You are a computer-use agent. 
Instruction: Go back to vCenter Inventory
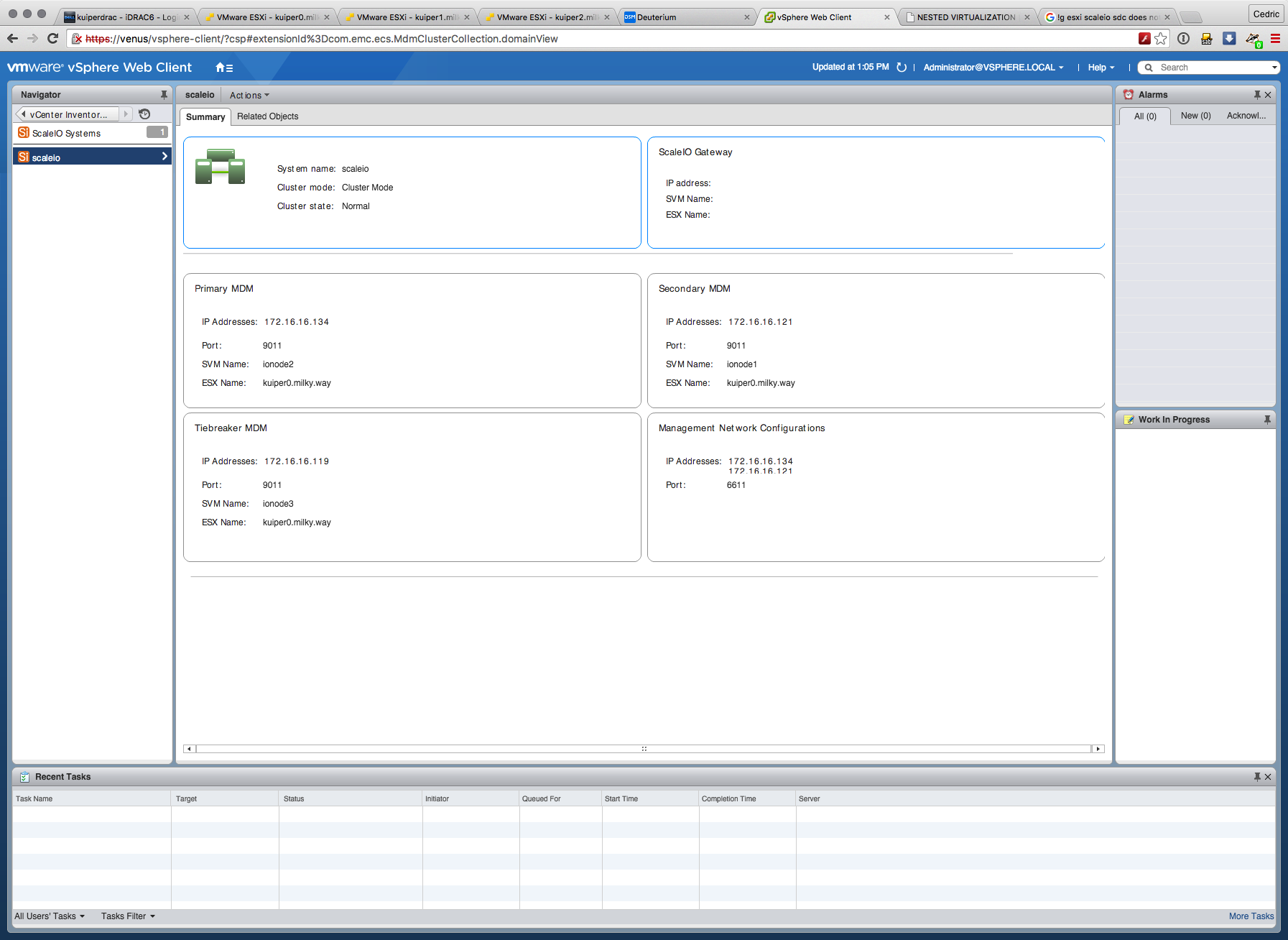pyautogui.click(x=66, y=114)
